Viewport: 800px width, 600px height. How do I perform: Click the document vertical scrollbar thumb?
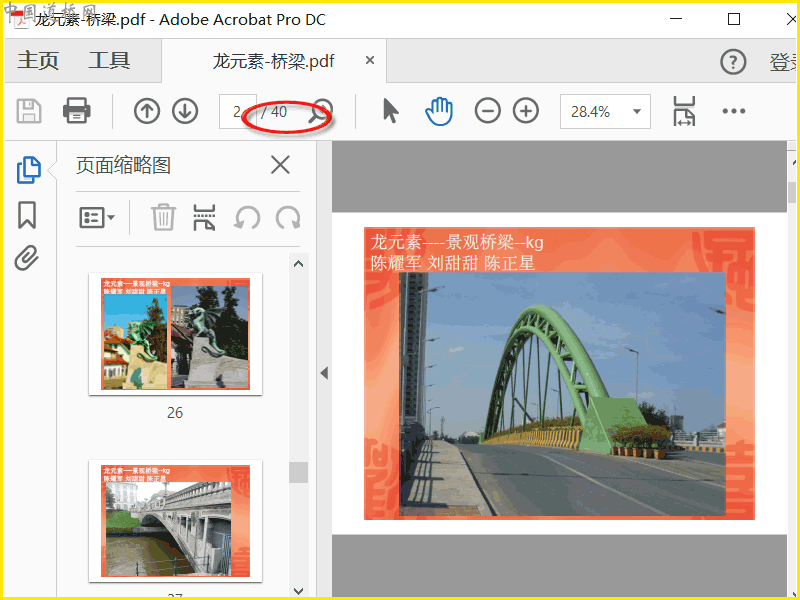tap(791, 193)
